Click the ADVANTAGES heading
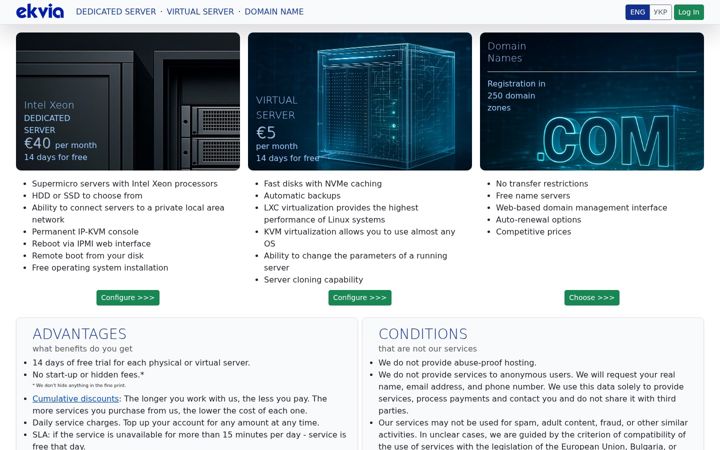Image resolution: width=720 pixels, height=450 pixels. pos(79,334)
